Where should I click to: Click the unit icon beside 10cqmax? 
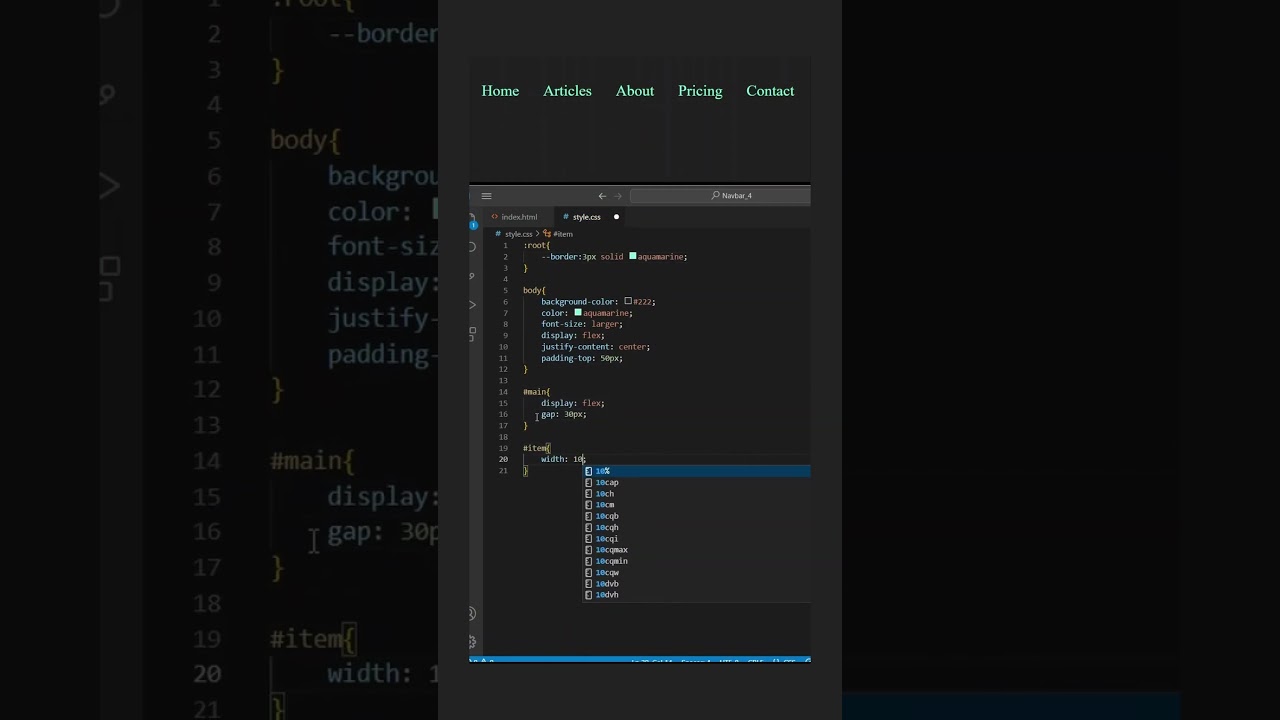589,550
